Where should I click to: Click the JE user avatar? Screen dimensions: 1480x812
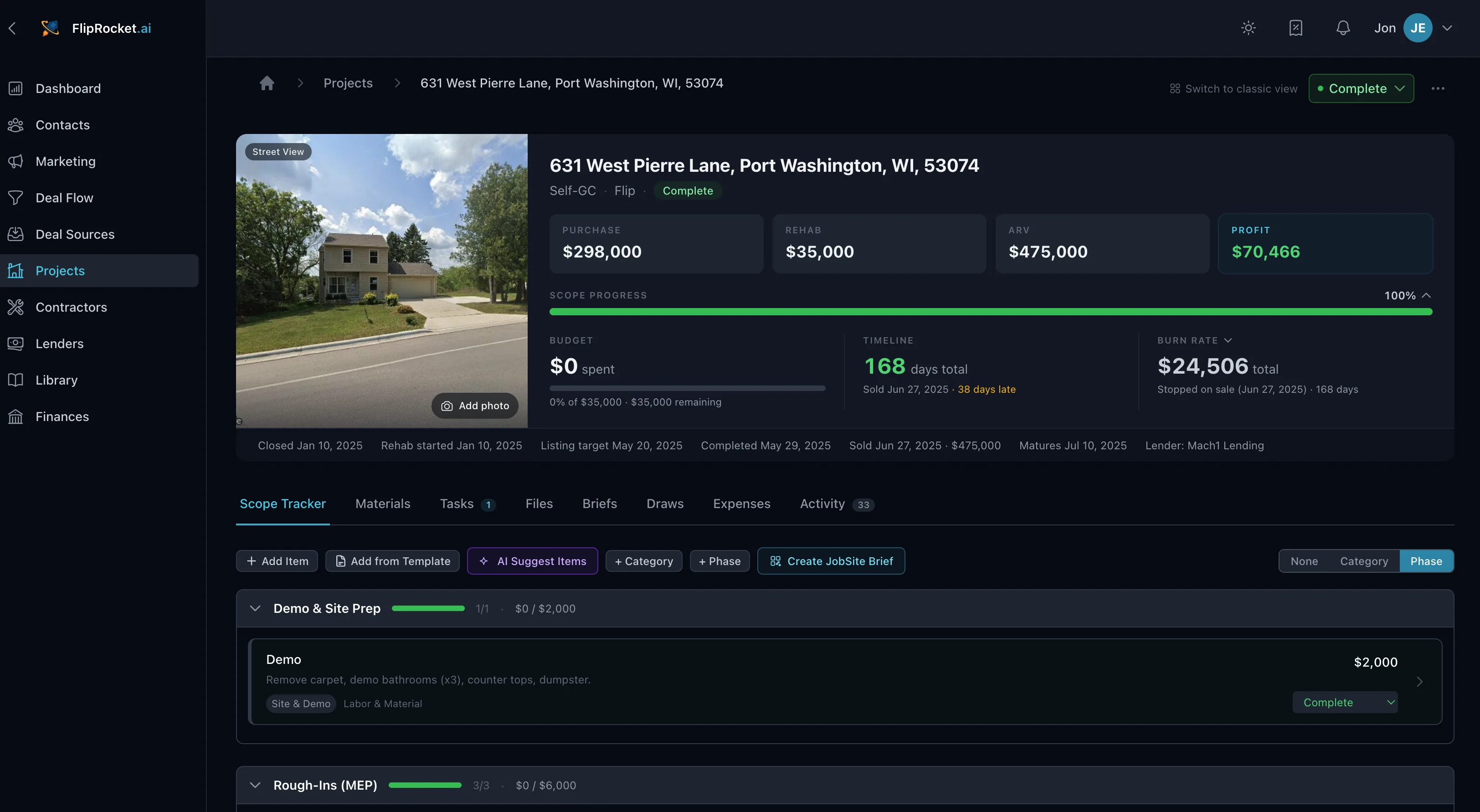1418,28
